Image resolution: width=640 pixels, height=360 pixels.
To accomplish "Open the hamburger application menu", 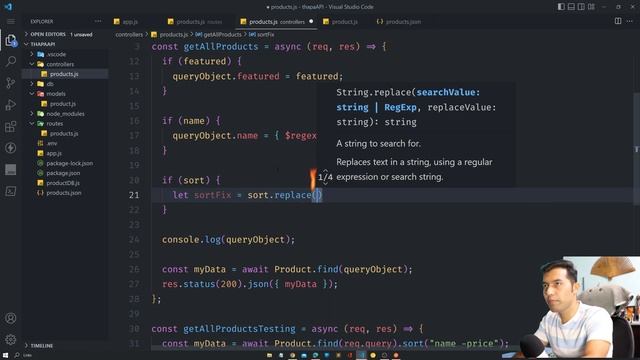I will pos(11,21).
